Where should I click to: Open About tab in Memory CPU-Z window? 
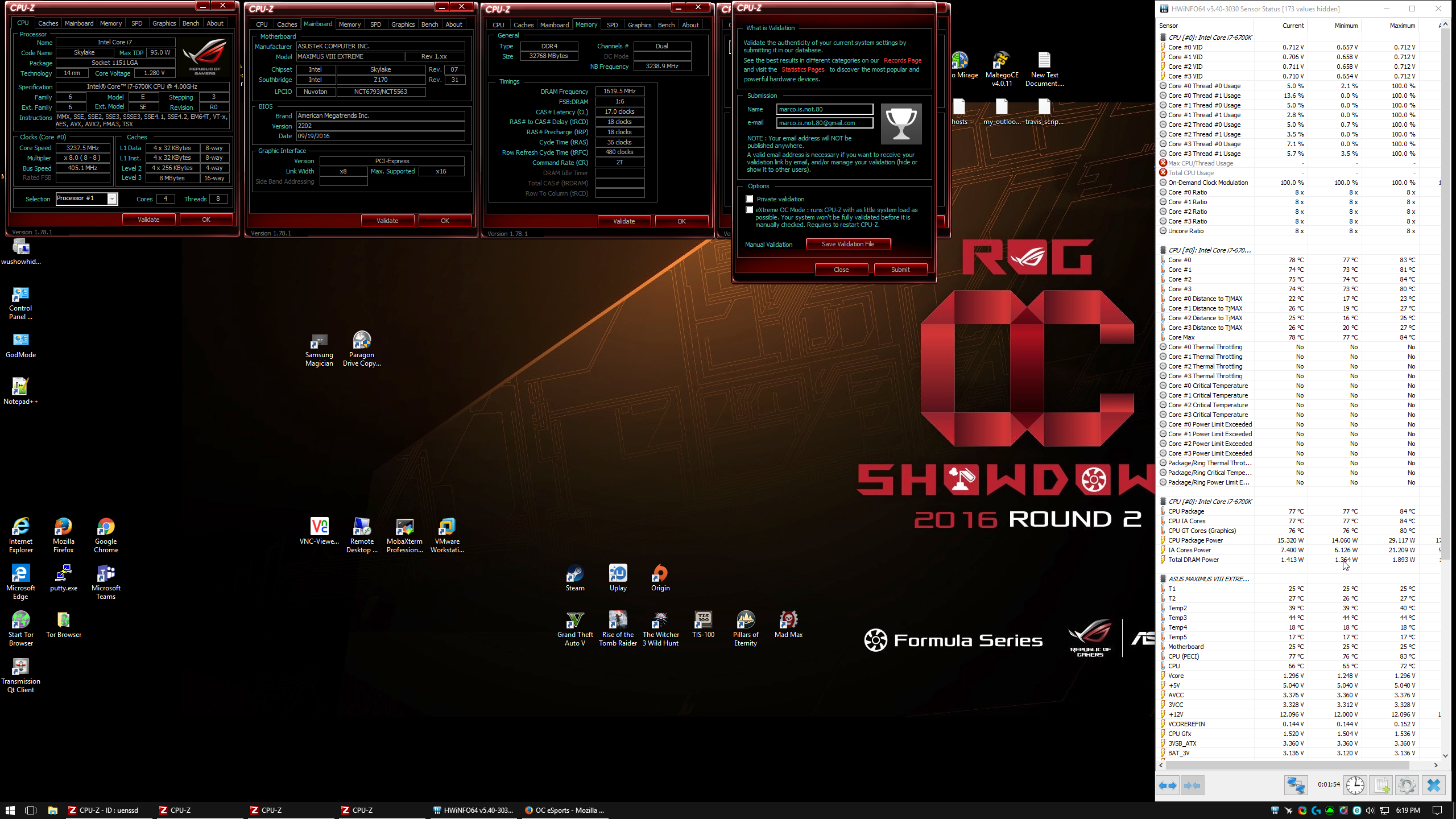(x=690, y=25)
